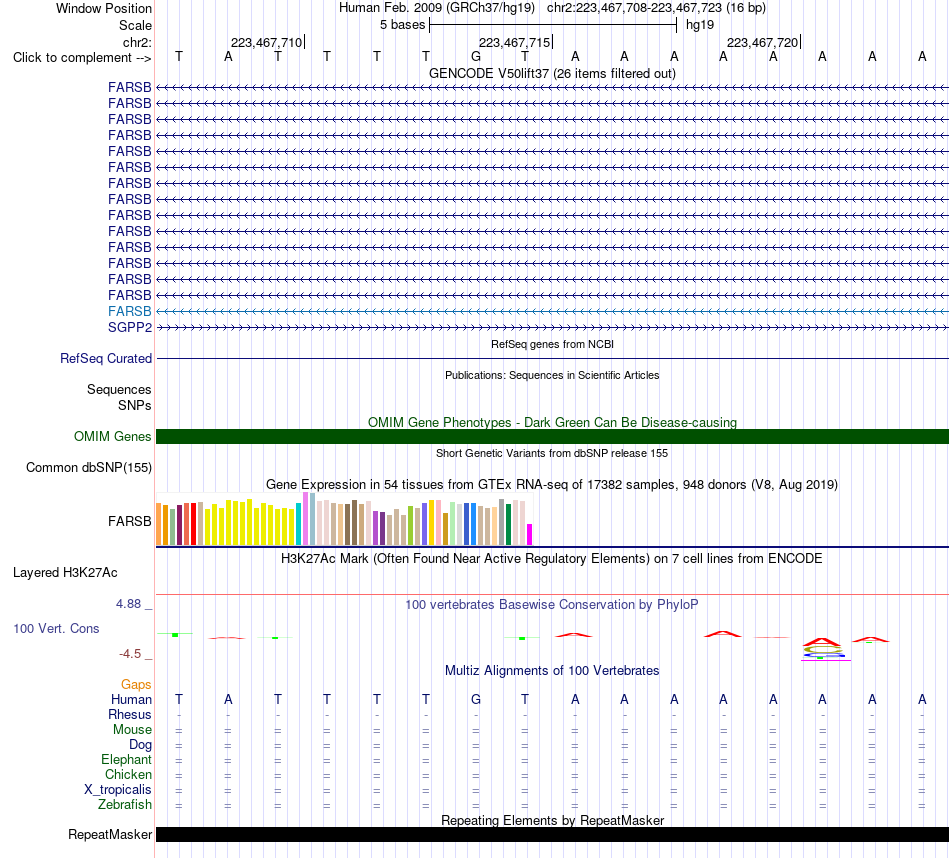Image resolution: width=950 pixels, height=858 pixels.
Task: Click the SNPs track label
Action: tap(135, 405)
